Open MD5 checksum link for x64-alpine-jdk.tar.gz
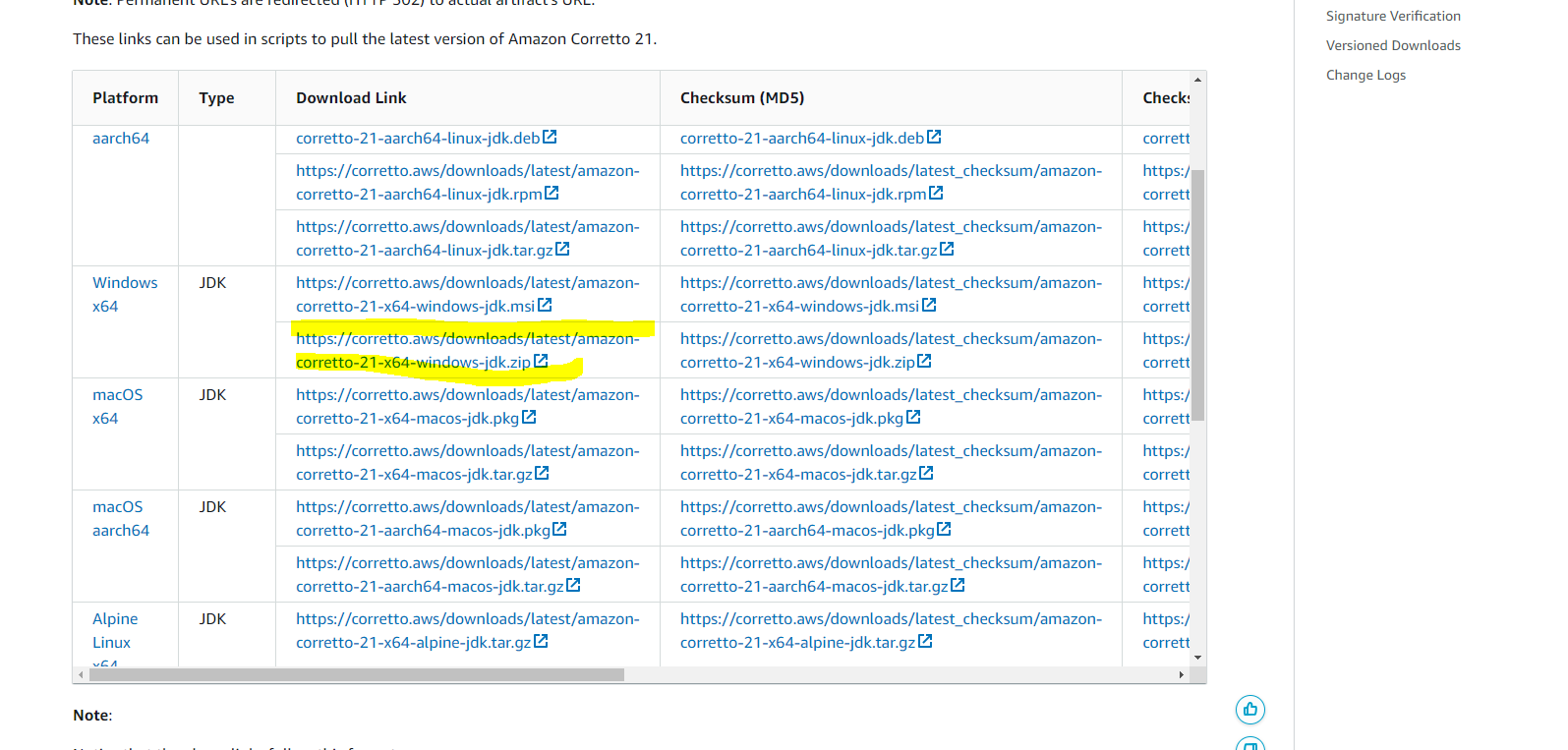 [891, 630]
